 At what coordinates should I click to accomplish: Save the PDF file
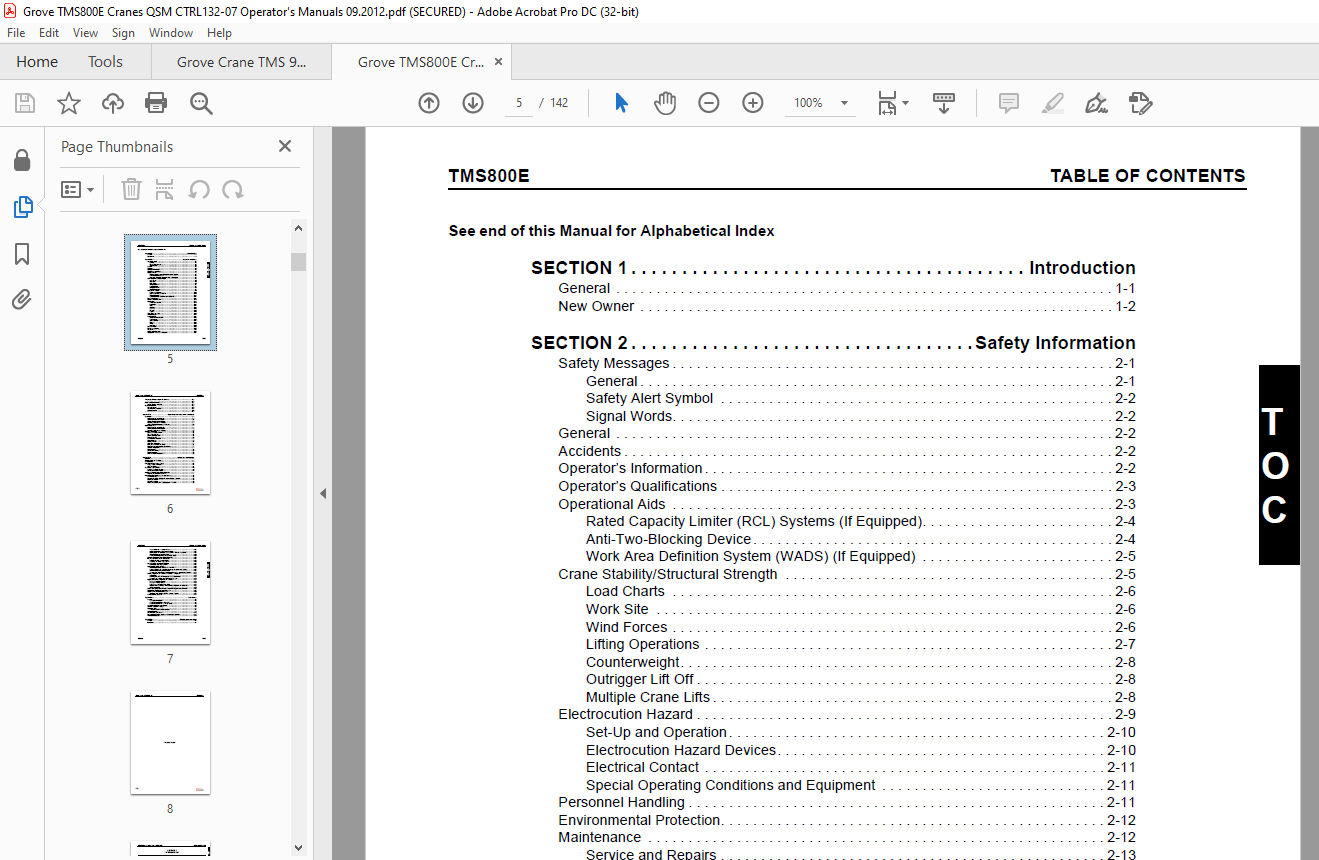coord(25,103)
